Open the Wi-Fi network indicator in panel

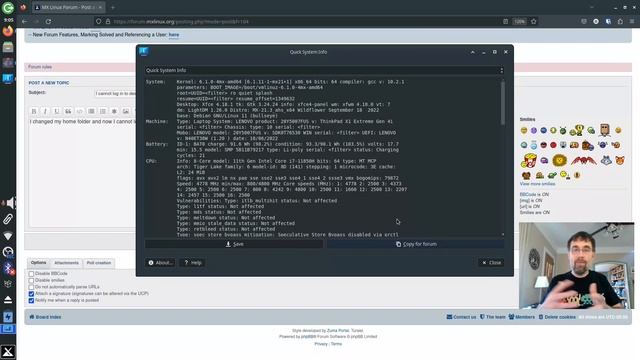click(x=8, y=236)
